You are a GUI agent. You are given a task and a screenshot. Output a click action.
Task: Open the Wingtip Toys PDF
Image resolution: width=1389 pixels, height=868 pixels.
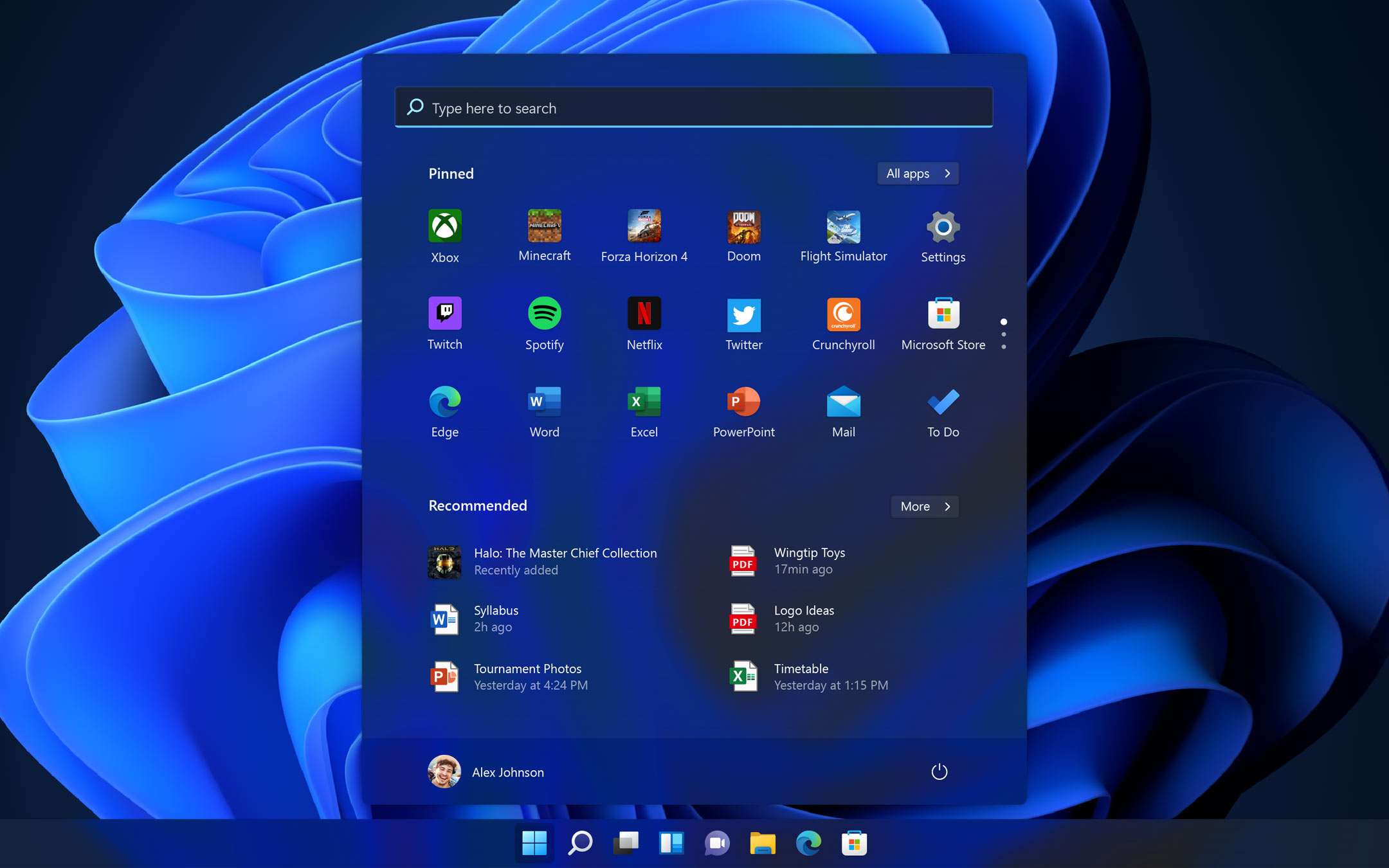tap(809, 561)
